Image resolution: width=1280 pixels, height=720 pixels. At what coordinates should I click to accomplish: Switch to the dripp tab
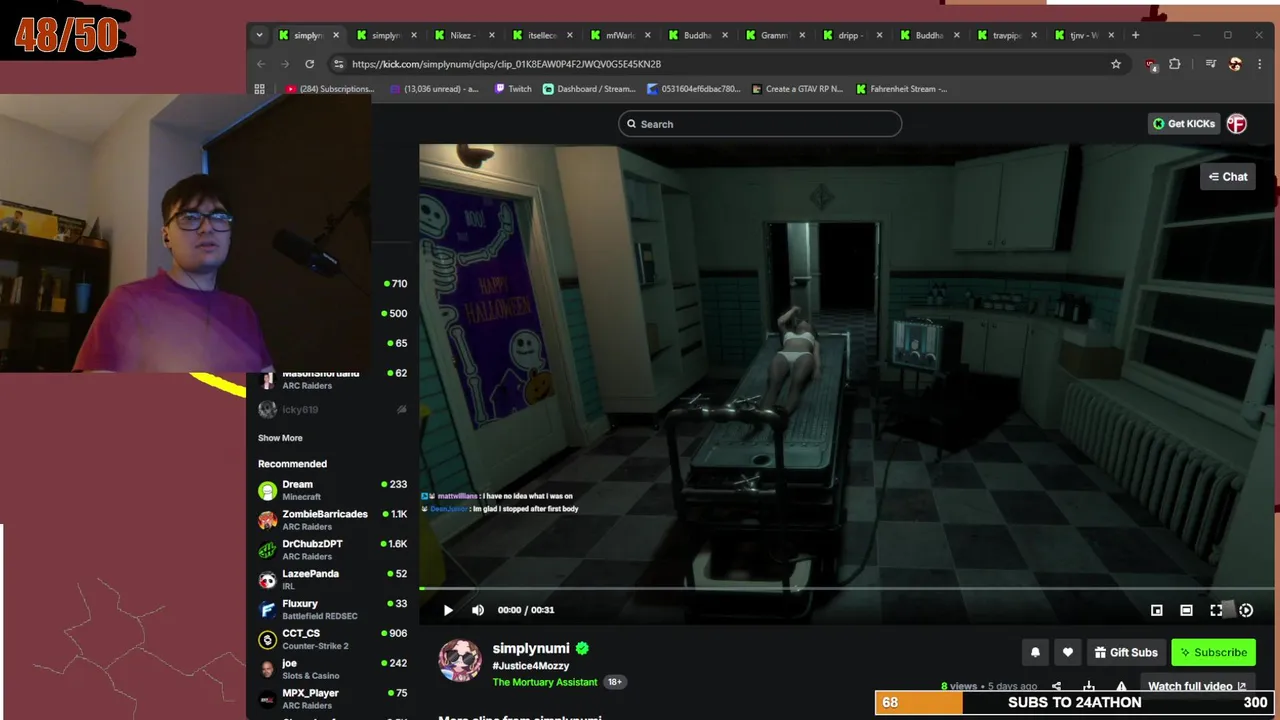(x=850, y=35)
